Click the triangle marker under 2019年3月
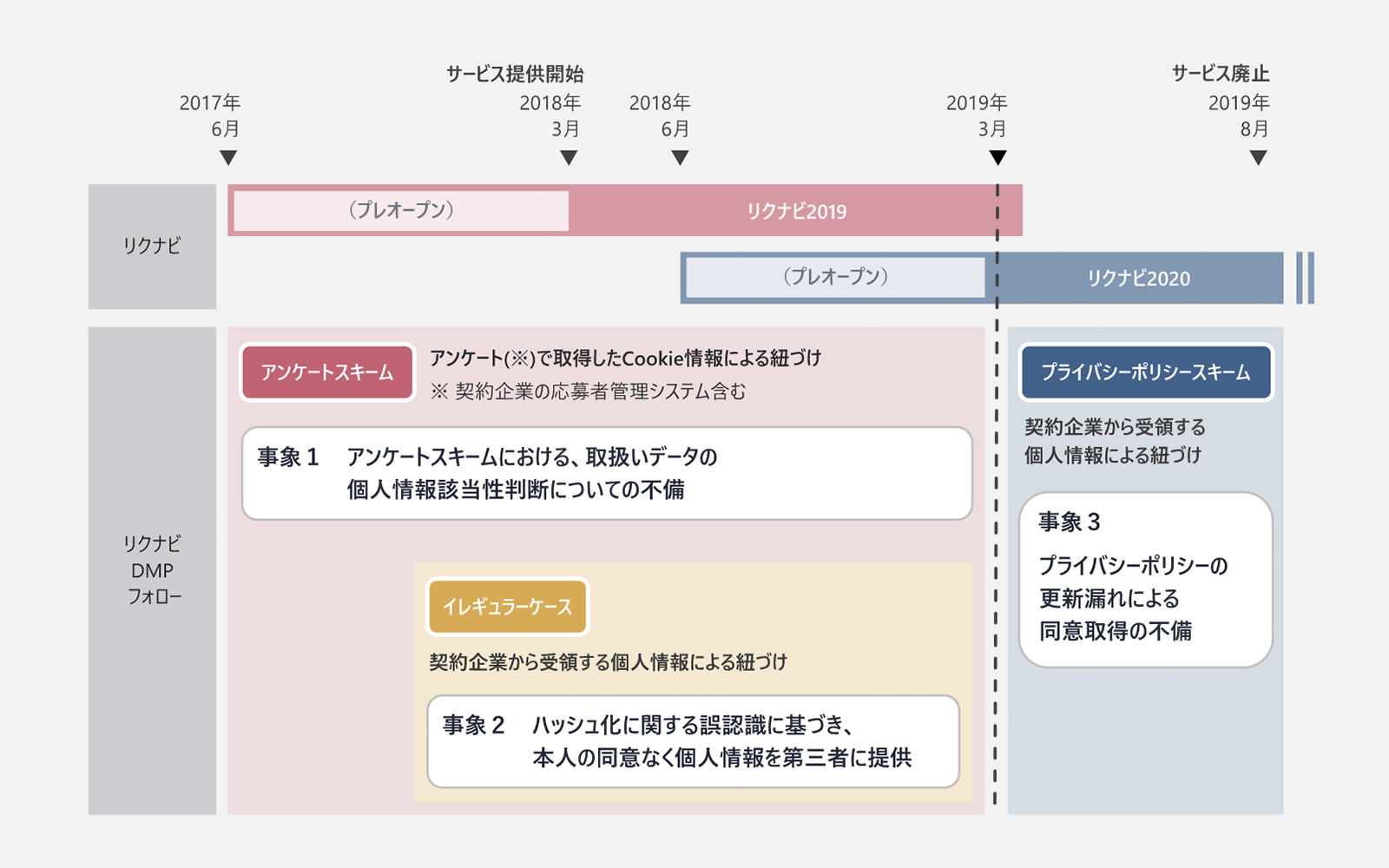The image size is (1389, 868). coord(998,158)
